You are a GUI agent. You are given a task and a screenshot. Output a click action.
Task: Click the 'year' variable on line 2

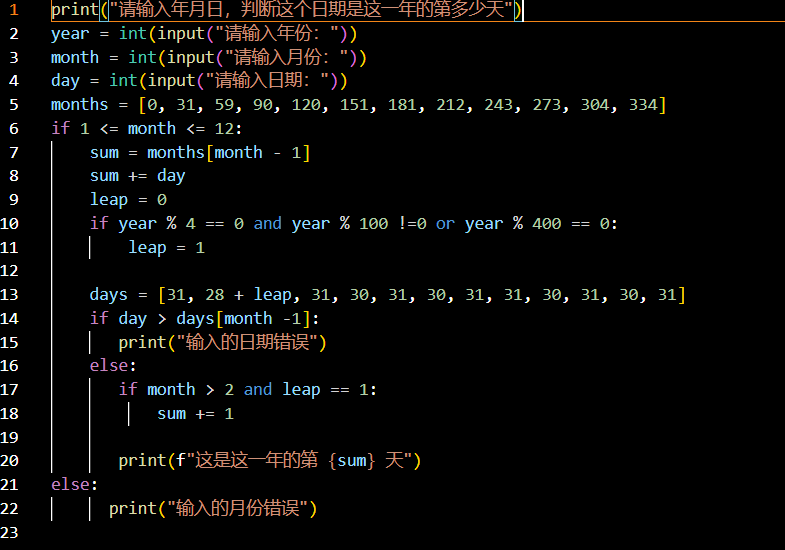point(70,34)
